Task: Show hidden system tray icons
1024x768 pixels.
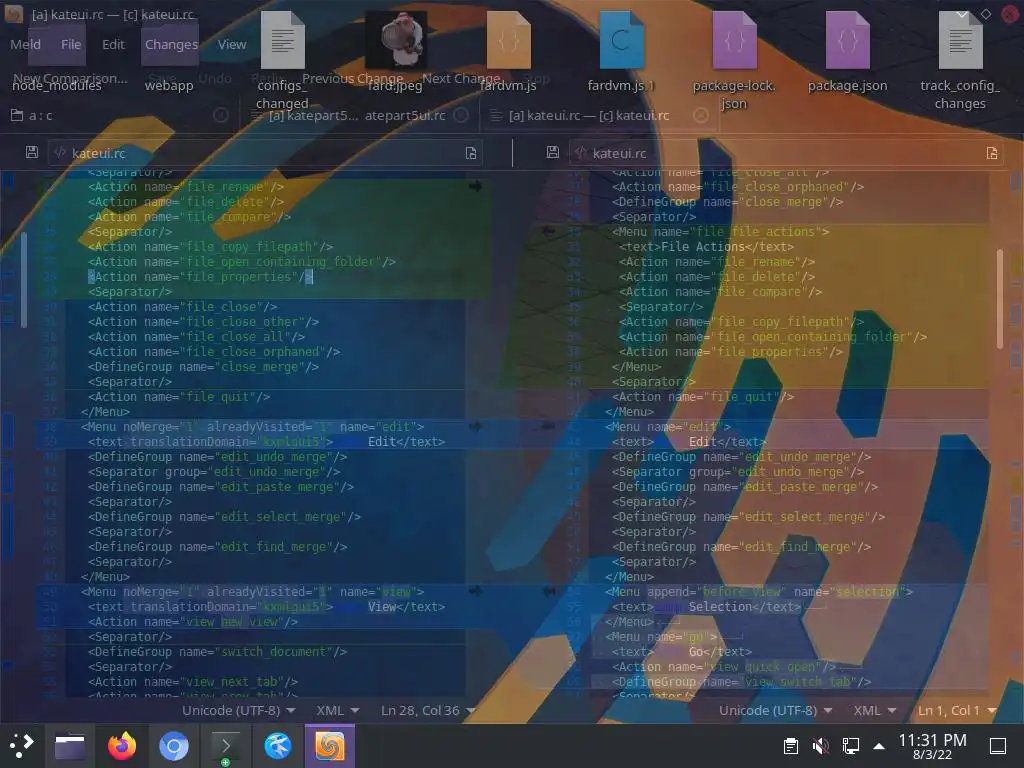Action: [879, 746]
